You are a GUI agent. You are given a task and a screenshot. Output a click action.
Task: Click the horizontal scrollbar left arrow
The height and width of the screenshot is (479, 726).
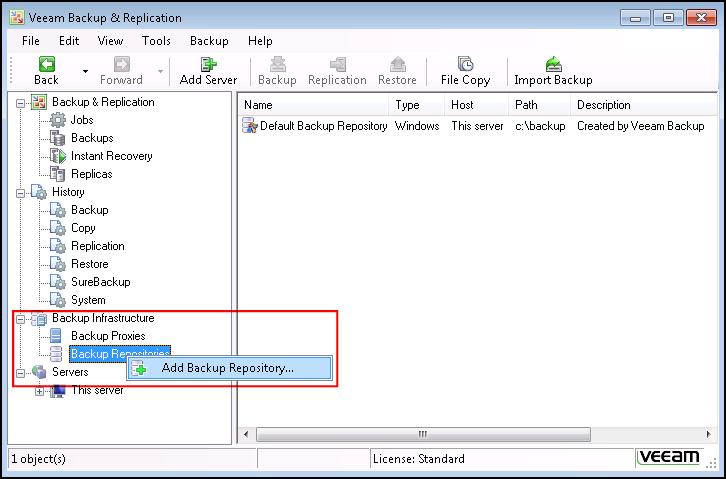[246, 435]
